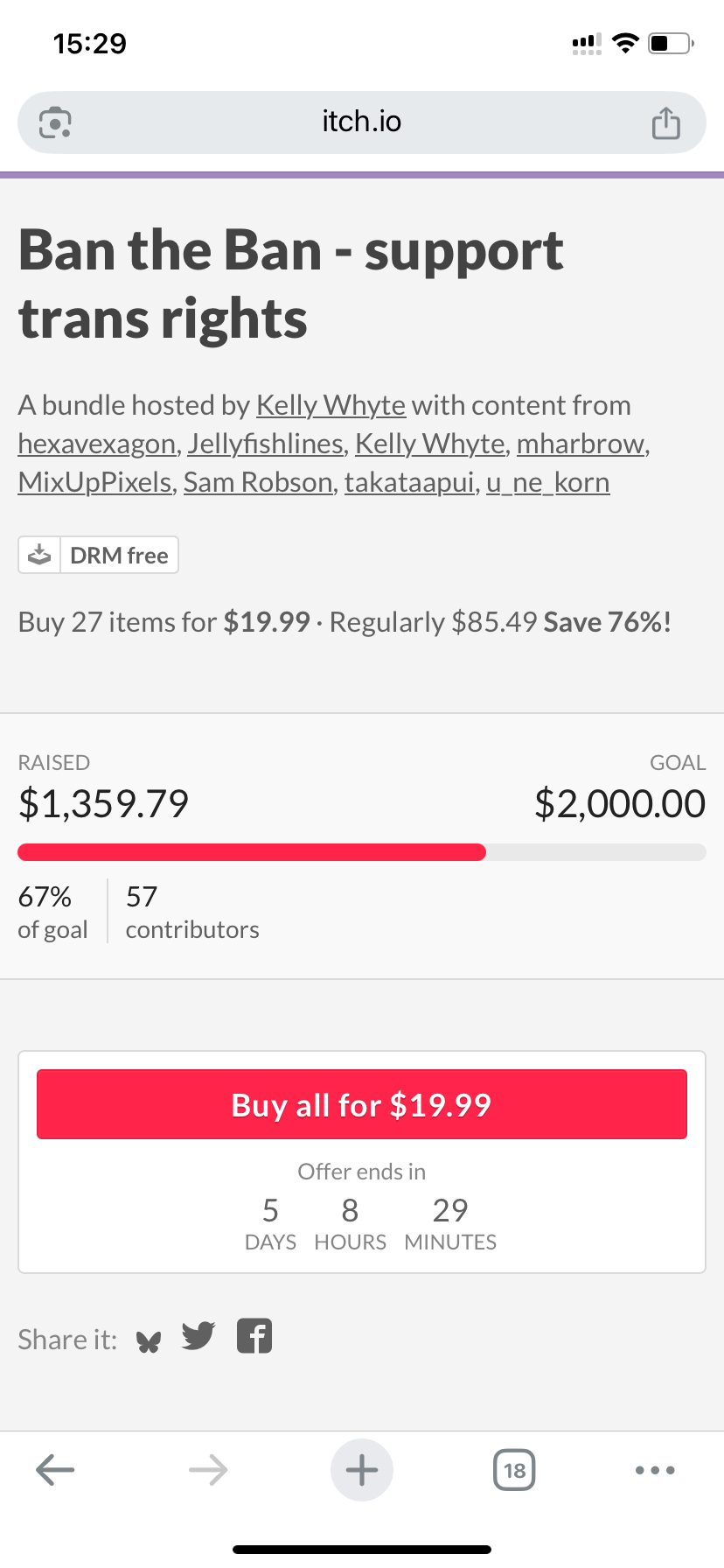The width and height of the screenshot is (724, 1568).
Task: Visit hexavexagon's creator page
Action: (97, 444)
